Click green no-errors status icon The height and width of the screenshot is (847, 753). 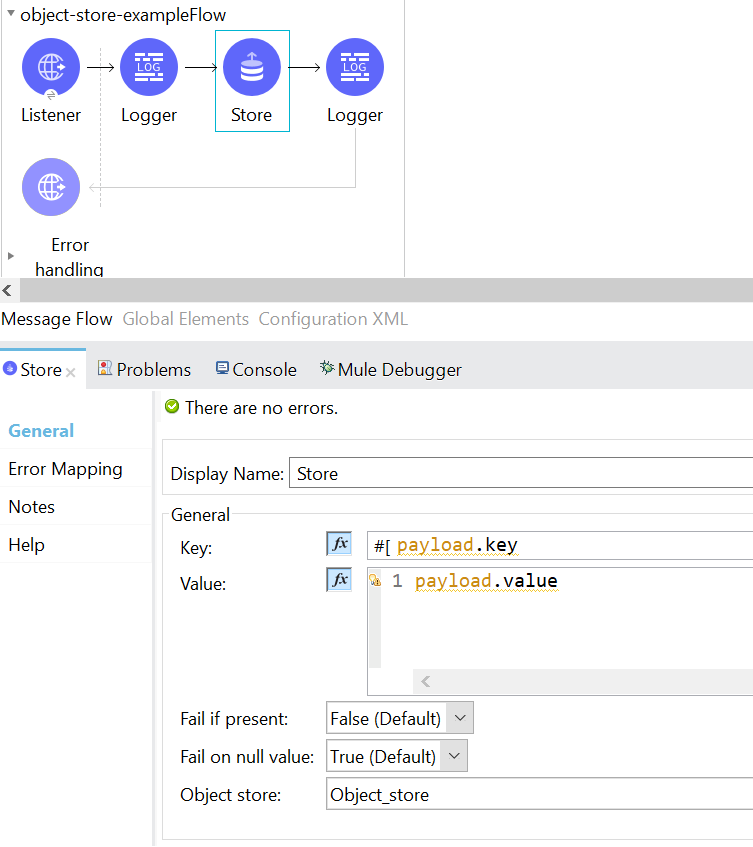coord(172,407)
